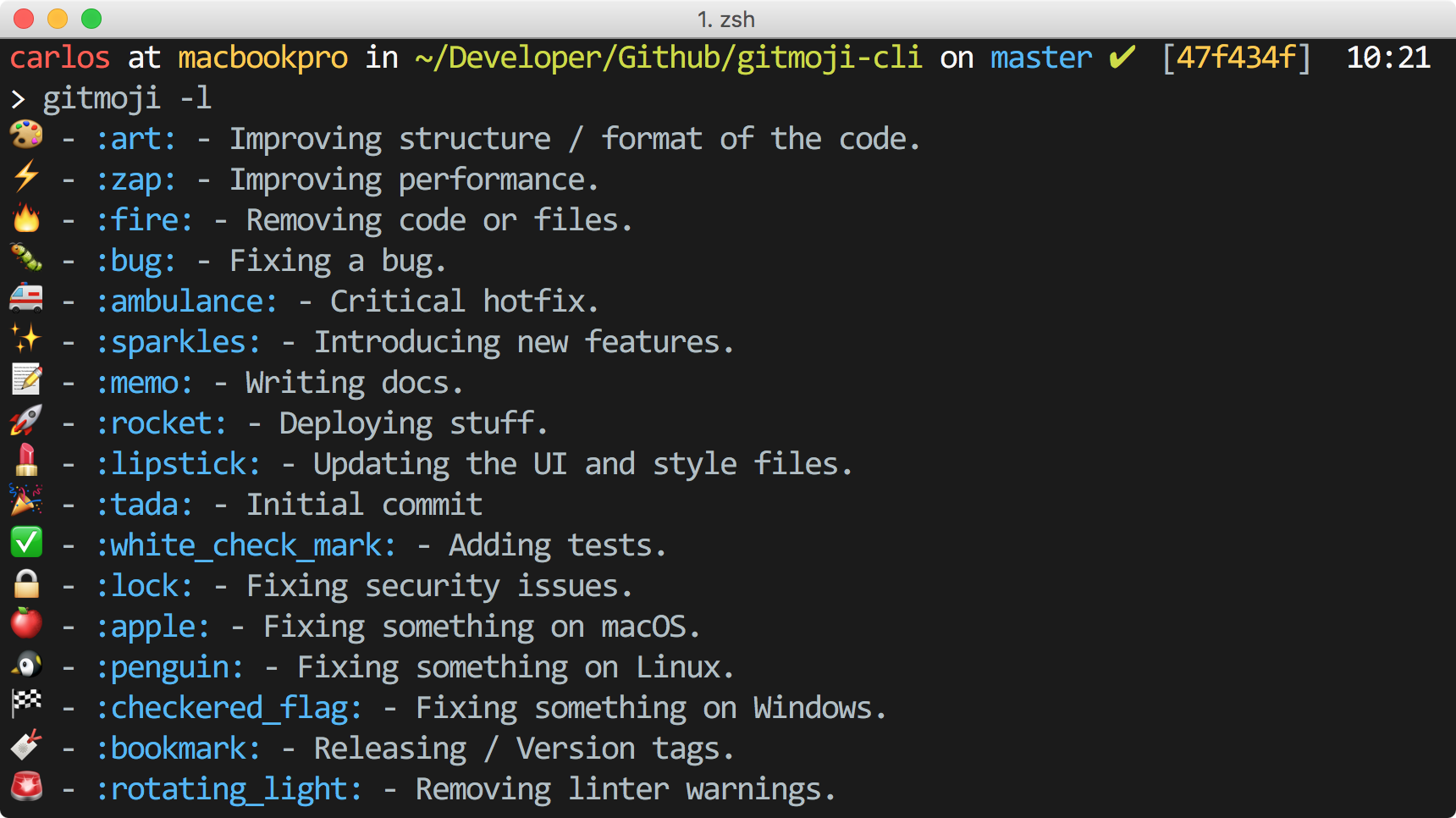Click the :rocket: code text
Screen dimensions: 1456x818
[161, 423]
